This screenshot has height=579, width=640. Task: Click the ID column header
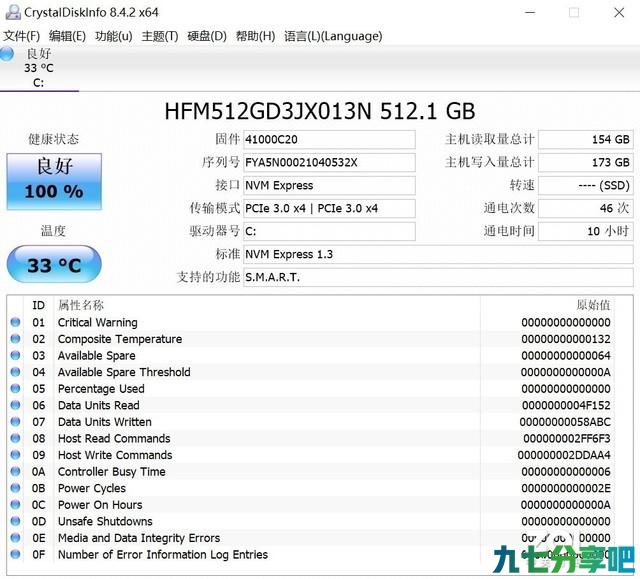coord(38,305)
